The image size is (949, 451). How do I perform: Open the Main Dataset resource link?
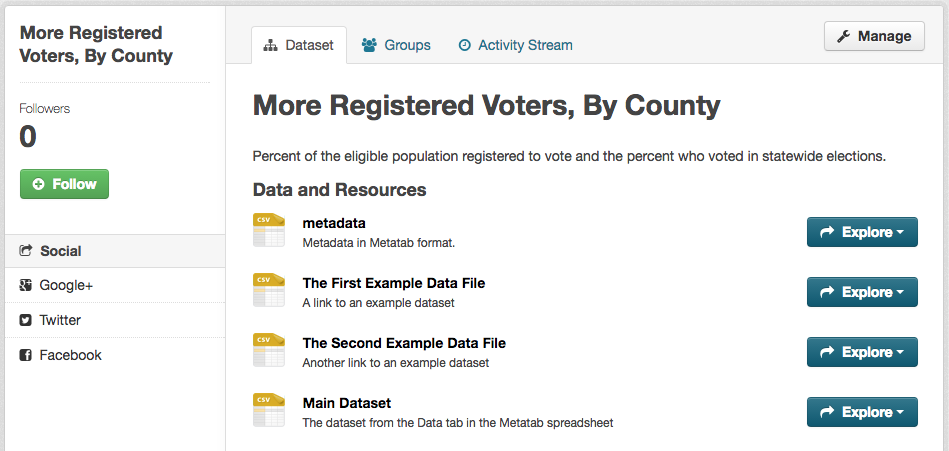pos(347,403)
